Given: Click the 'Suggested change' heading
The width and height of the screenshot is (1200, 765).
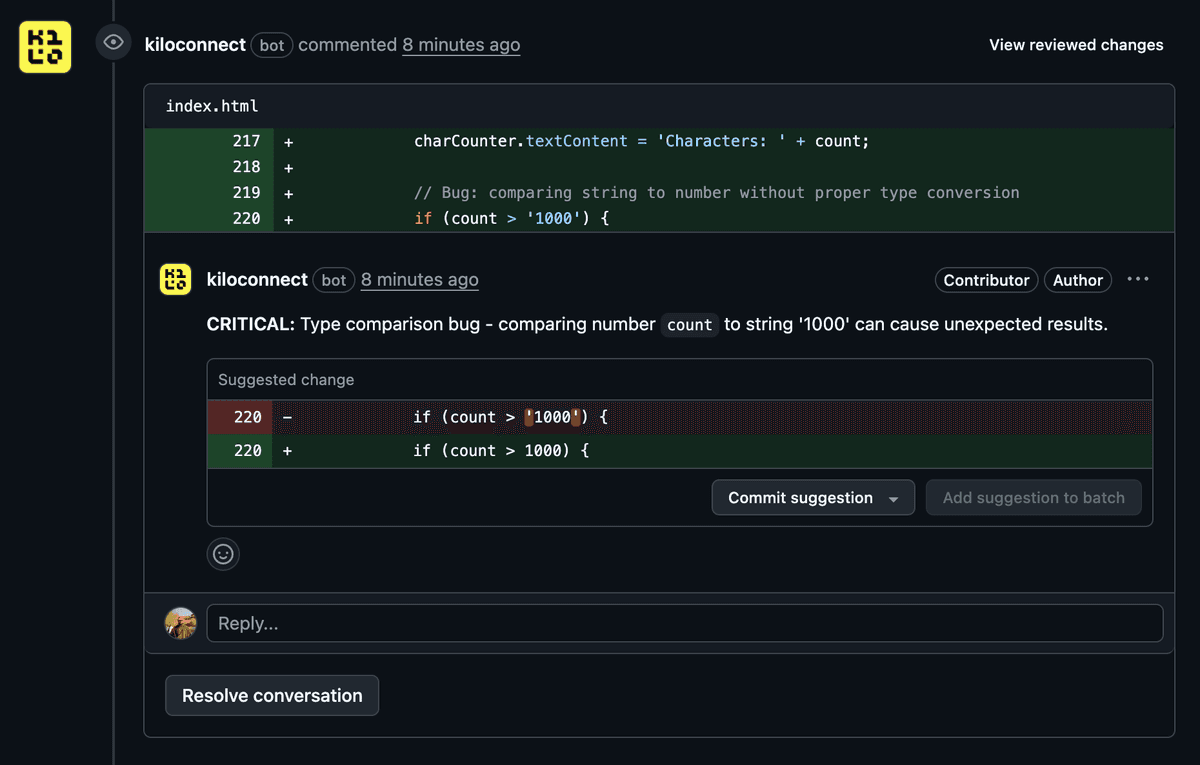Looking at the screenshot, I should tap(286, 380).
